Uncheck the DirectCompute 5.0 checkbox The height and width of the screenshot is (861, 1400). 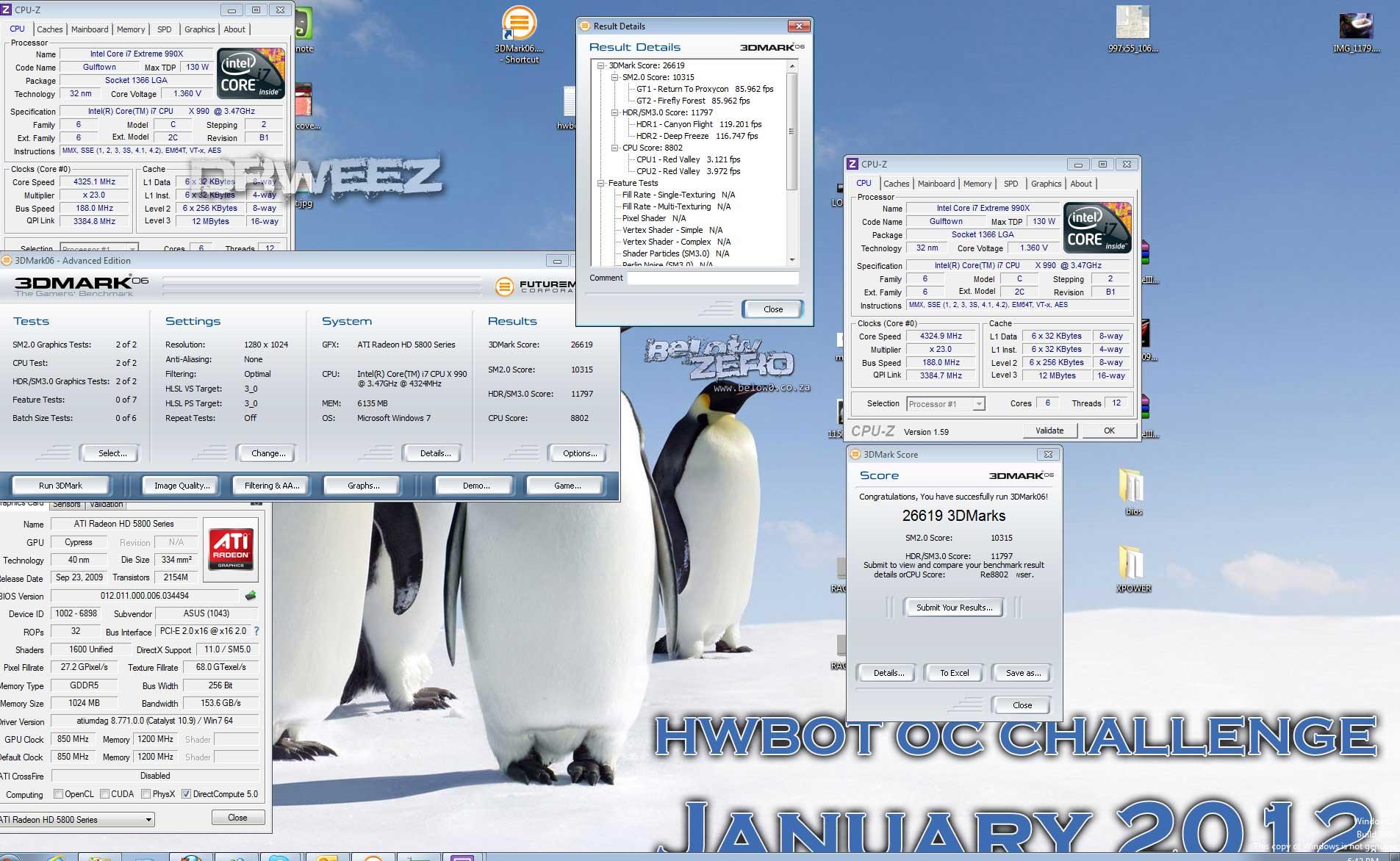pyautogui.click(x=186, y=793)
